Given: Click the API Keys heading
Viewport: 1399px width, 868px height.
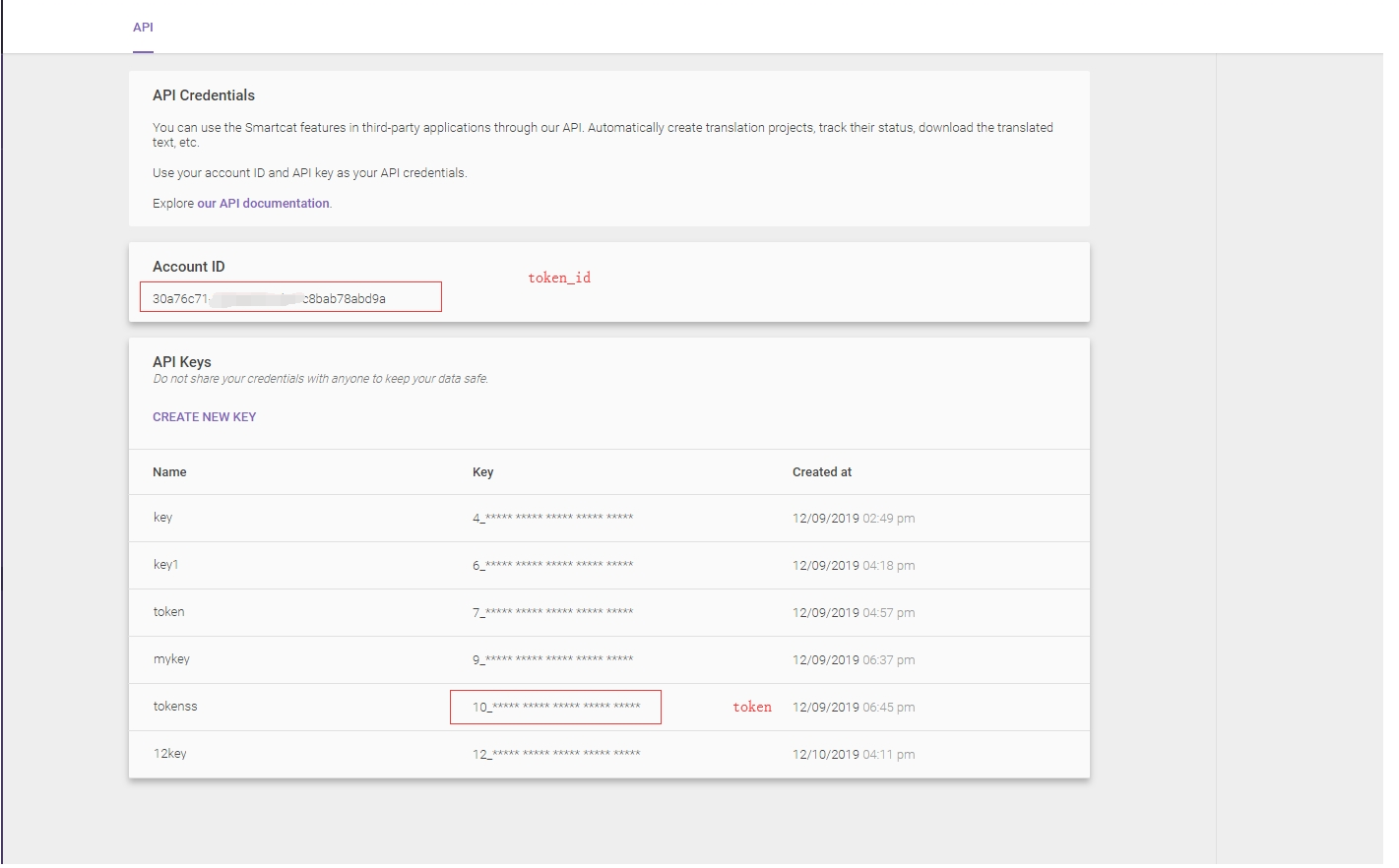Looking at the screenshot, I should point(180,361).
